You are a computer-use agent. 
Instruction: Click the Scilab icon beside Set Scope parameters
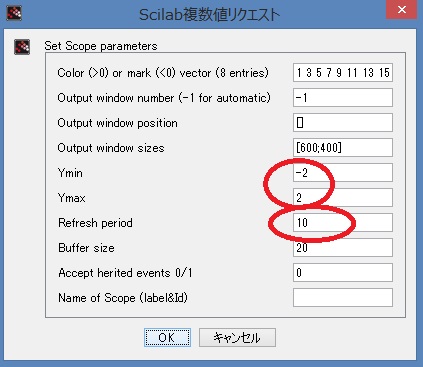(x=22, y=47)
